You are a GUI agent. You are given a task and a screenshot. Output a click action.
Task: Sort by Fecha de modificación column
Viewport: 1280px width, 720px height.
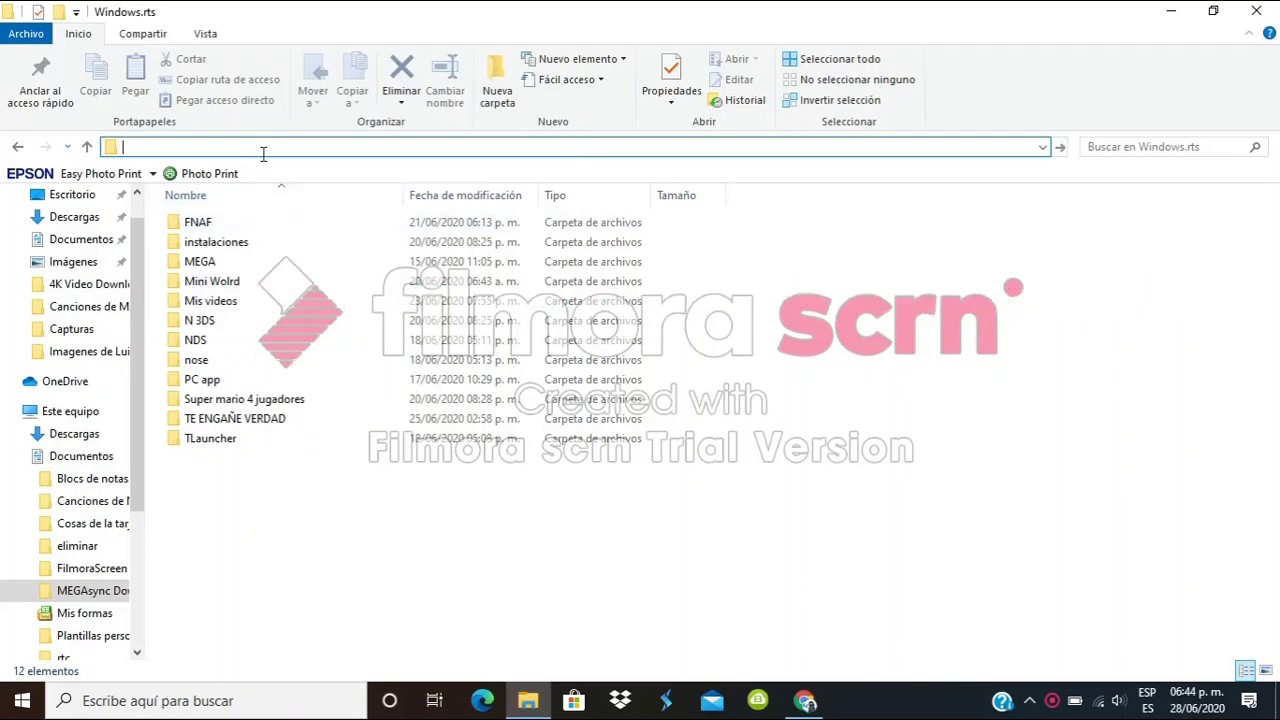(470, 195)
